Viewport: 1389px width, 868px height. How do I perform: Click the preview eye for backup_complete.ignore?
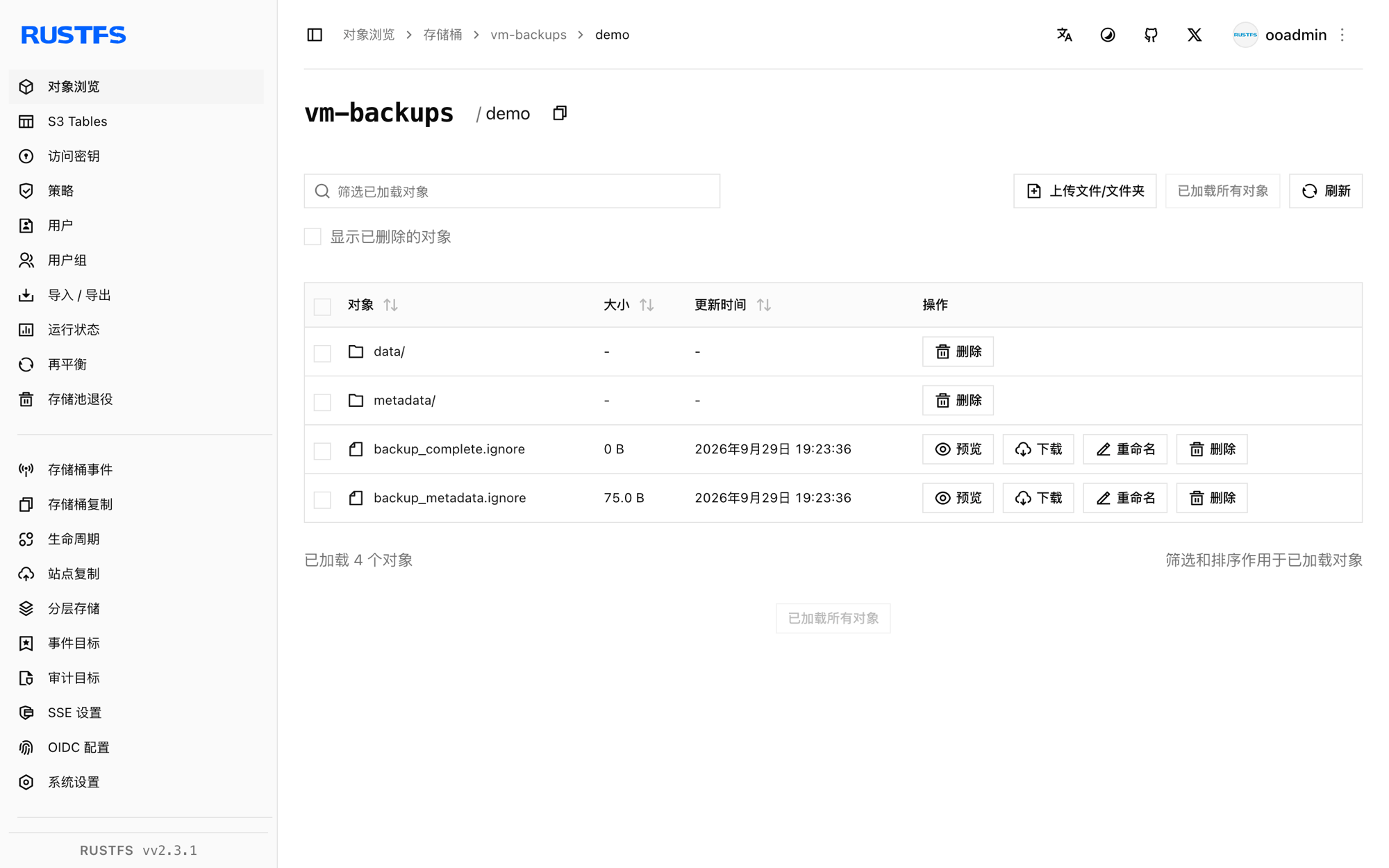pyautogui.click(x=958, y=449)
